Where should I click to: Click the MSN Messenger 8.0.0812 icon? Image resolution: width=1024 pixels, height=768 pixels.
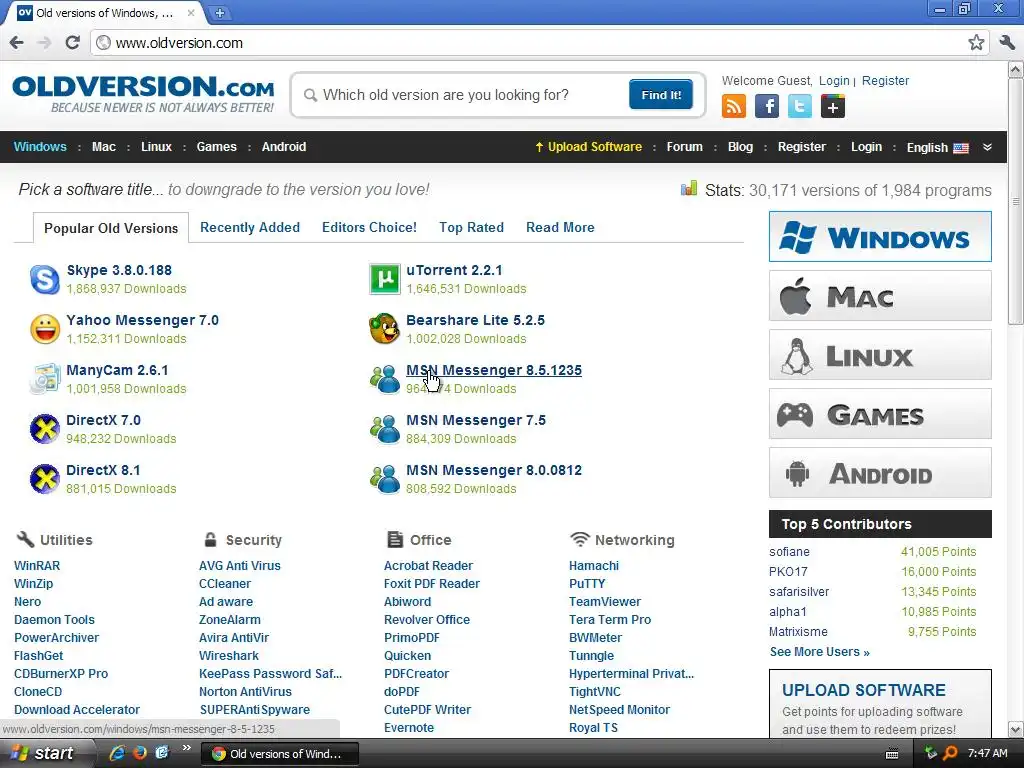point(385,479)
